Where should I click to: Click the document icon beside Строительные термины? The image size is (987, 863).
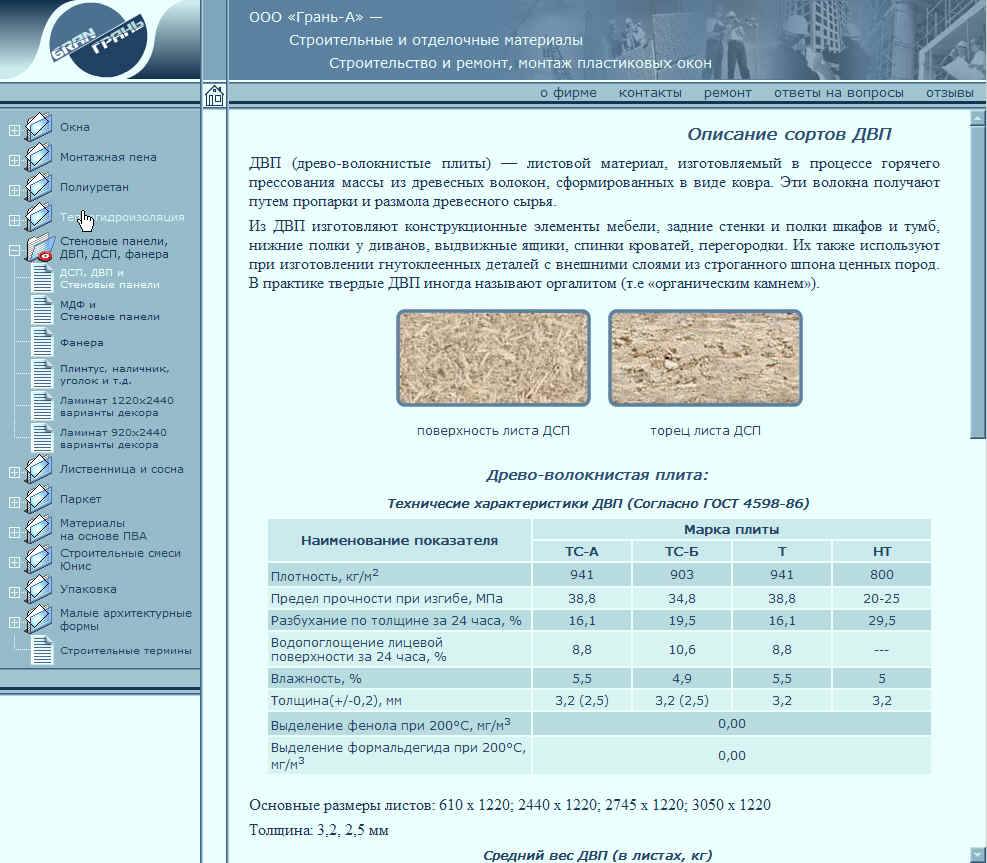(42, 650)
